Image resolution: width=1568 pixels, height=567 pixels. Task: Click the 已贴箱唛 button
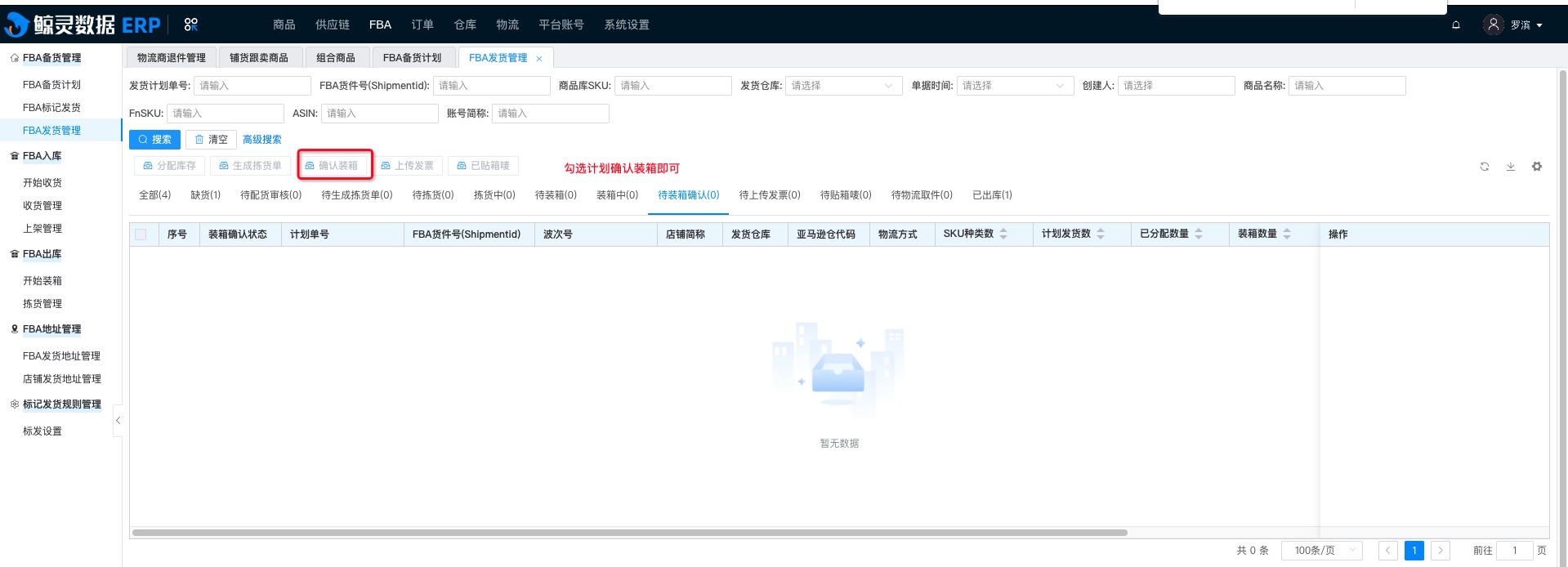(483, 166)
